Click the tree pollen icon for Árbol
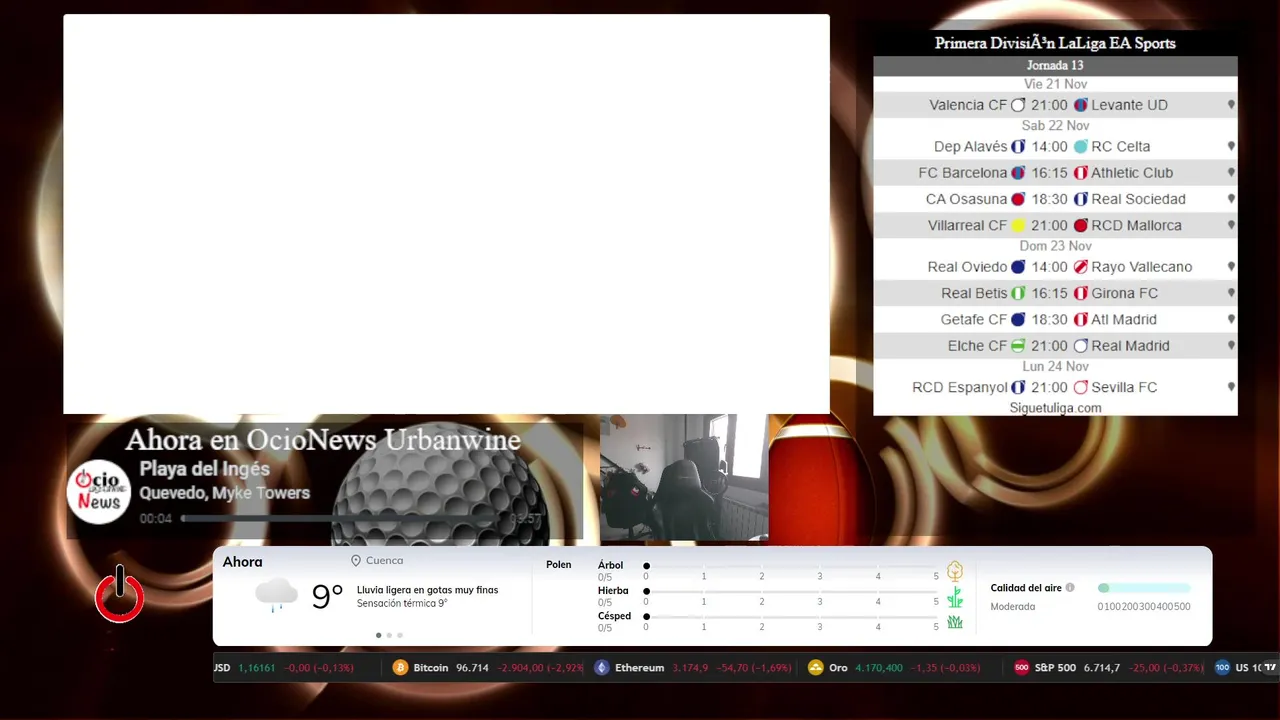 [955, 571]
